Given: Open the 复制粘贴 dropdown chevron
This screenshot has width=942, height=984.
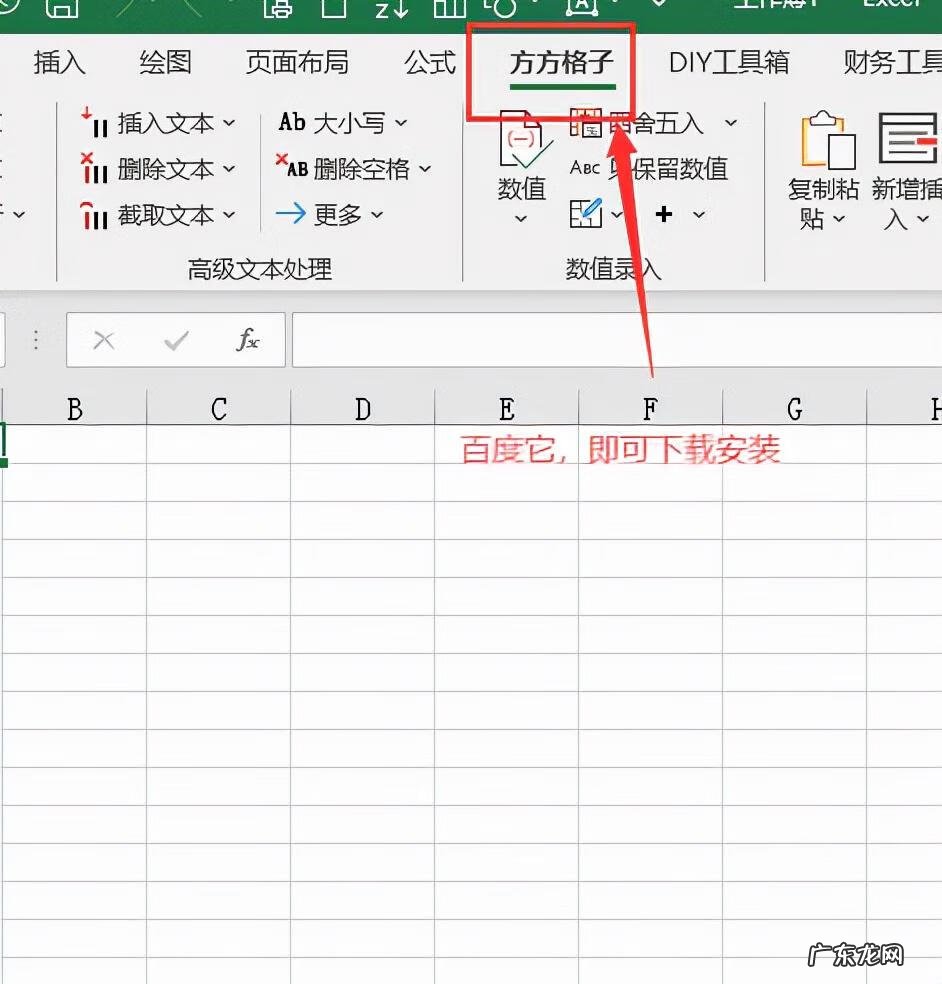Looking at the screenshot, I should click(x=839, y=219).
